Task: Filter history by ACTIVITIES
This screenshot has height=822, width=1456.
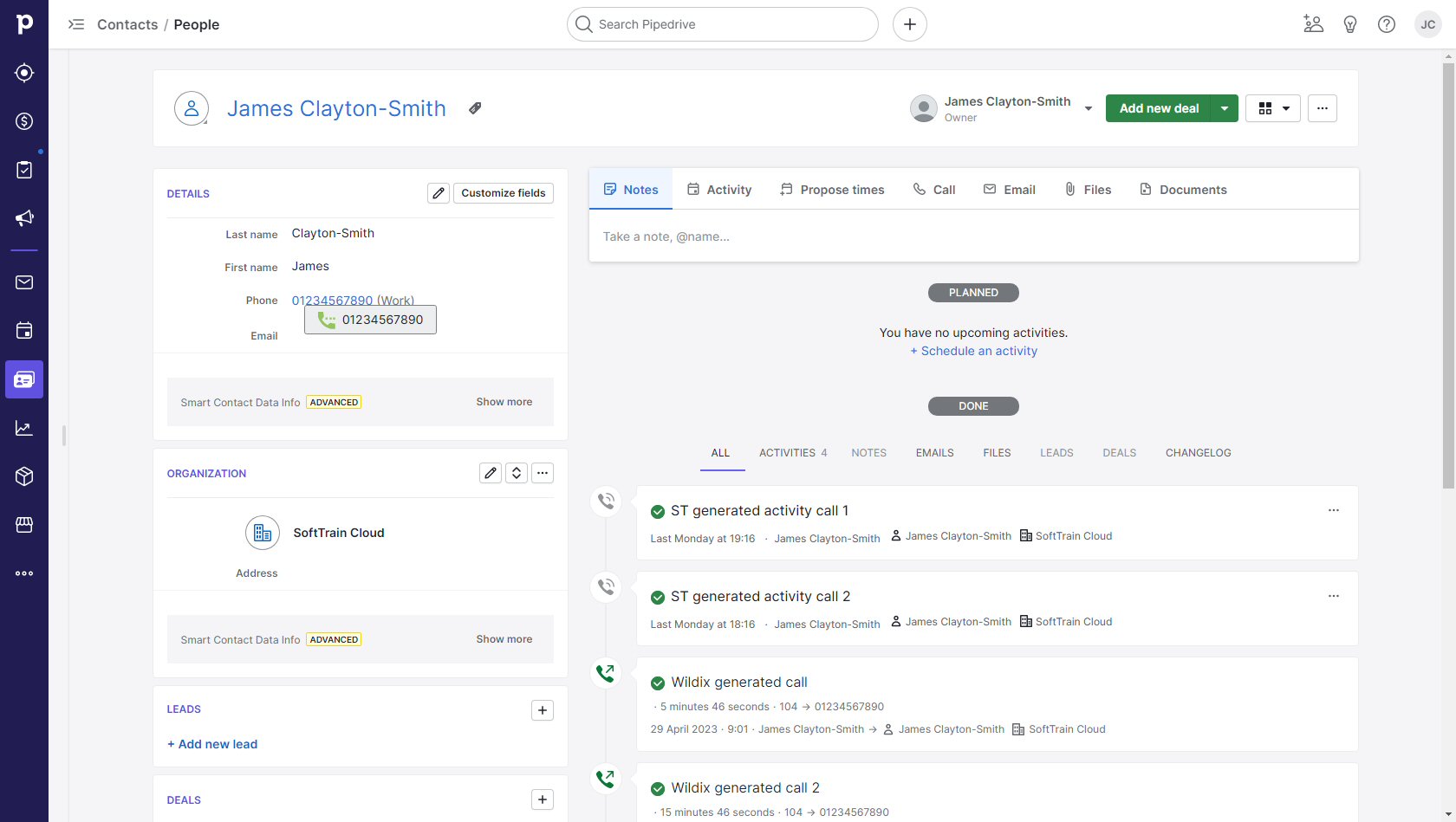Action: click(793, 453)
